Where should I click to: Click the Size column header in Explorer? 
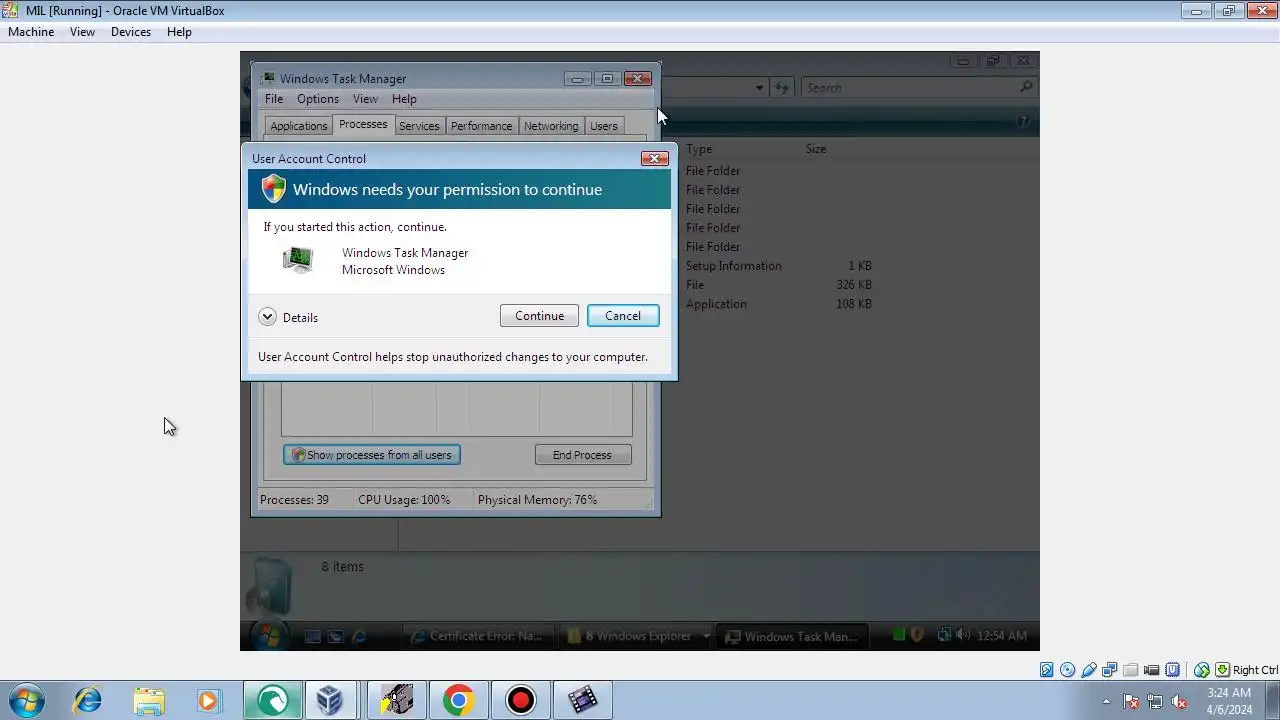click(x=816, y=149)
